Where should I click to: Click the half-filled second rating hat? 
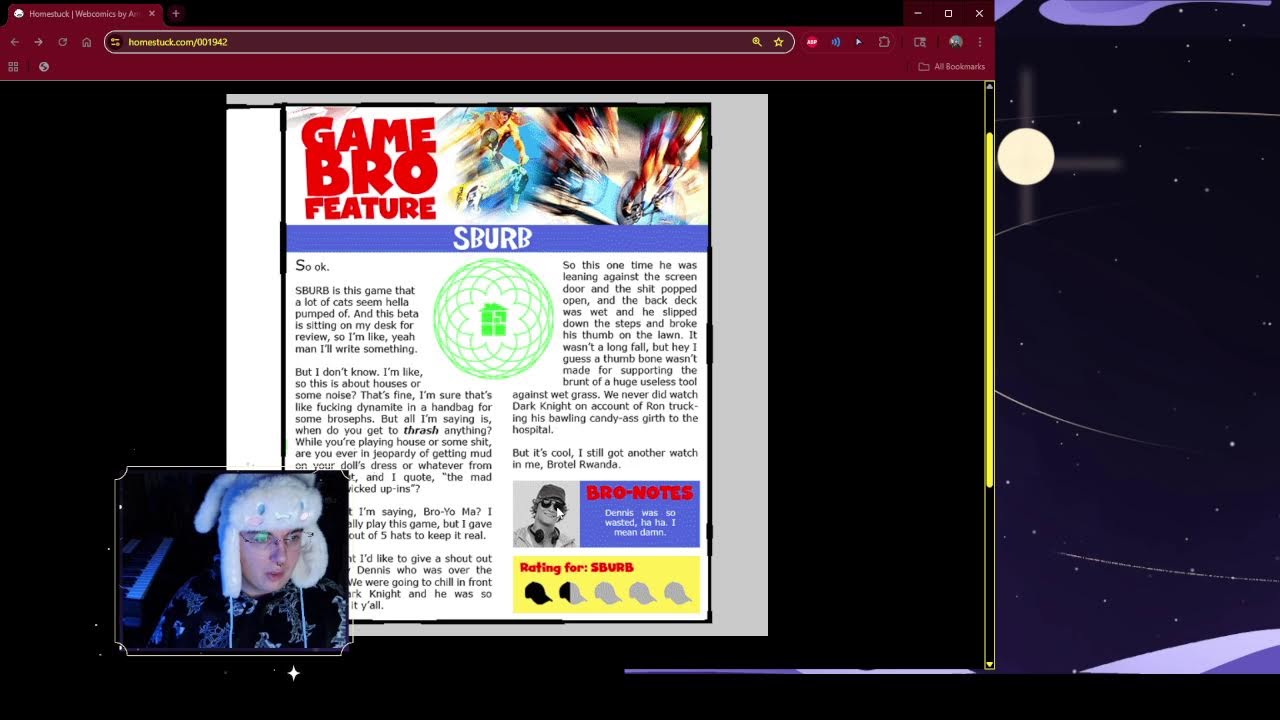pyautogui.click(x=572, y=593)
